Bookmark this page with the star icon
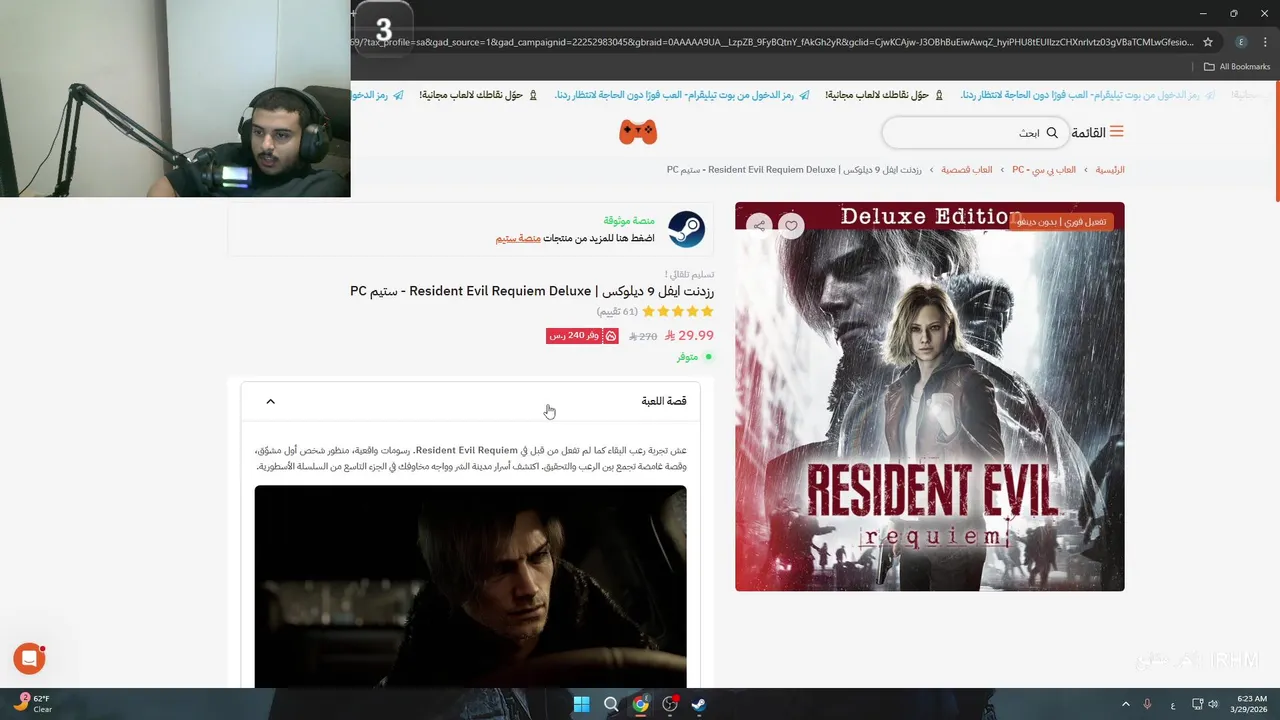This screenshot has height=720, width=1280. click(x=1208, y=42)
